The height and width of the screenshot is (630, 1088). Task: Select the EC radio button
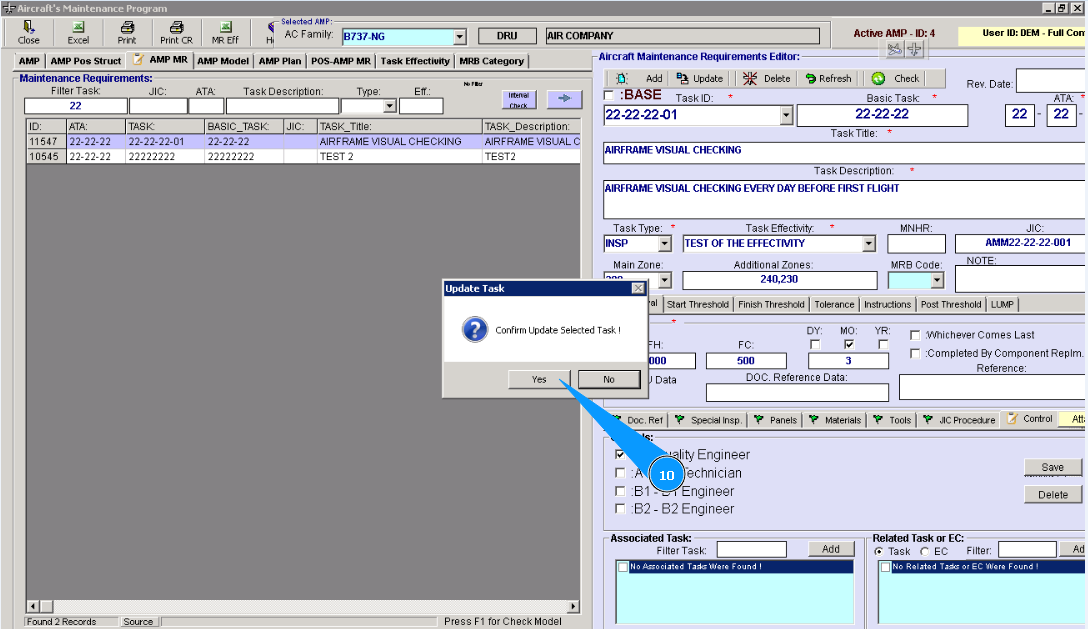pos(924,552)
